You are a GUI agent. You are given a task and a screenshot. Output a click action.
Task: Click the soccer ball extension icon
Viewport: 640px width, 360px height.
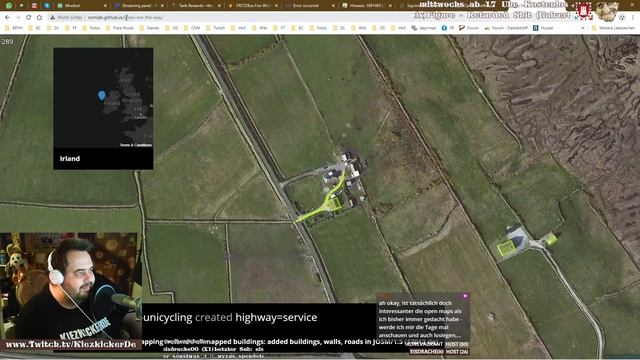pos(622,18)
